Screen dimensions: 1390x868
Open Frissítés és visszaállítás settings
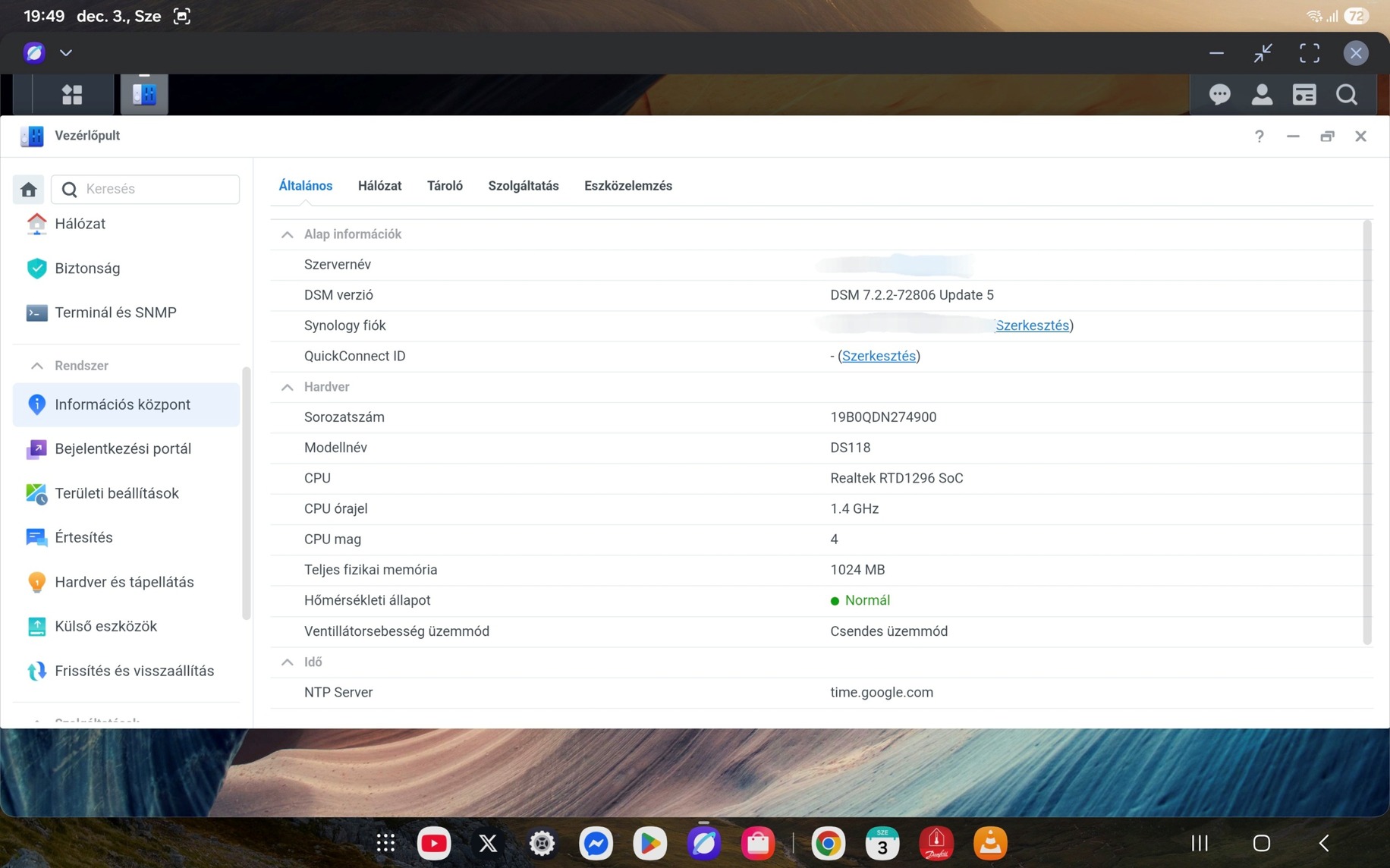tap(126, 671)
